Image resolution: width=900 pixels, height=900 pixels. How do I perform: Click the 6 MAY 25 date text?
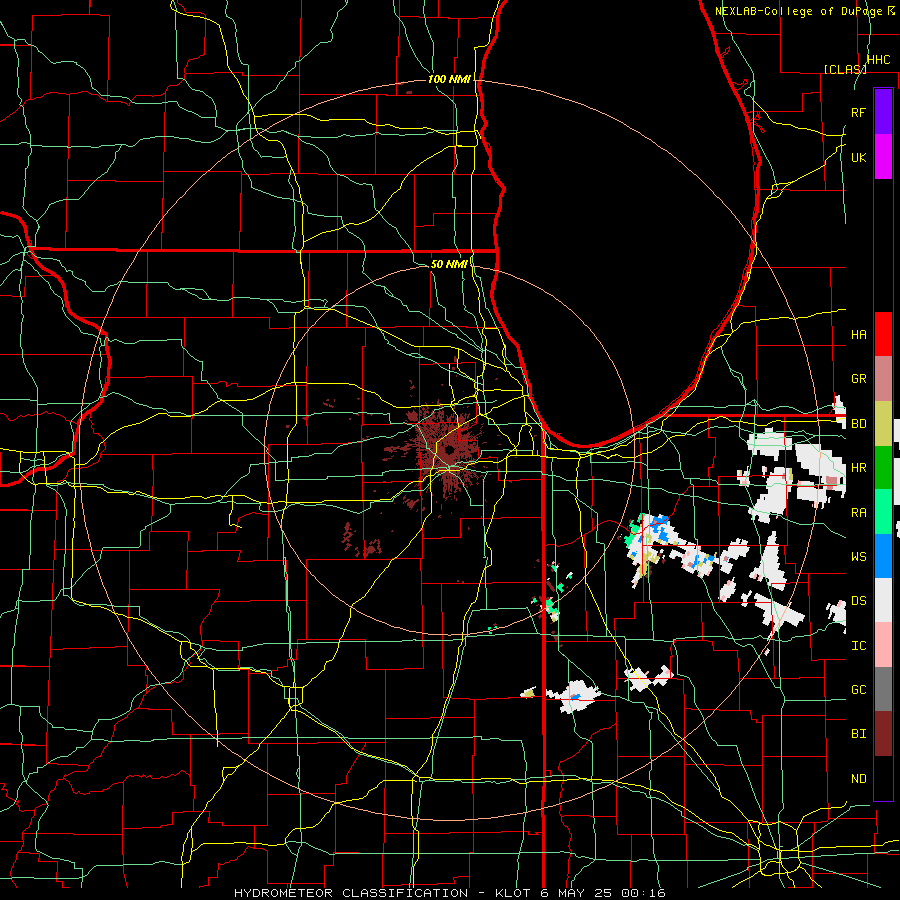click(x=575, y=893)
